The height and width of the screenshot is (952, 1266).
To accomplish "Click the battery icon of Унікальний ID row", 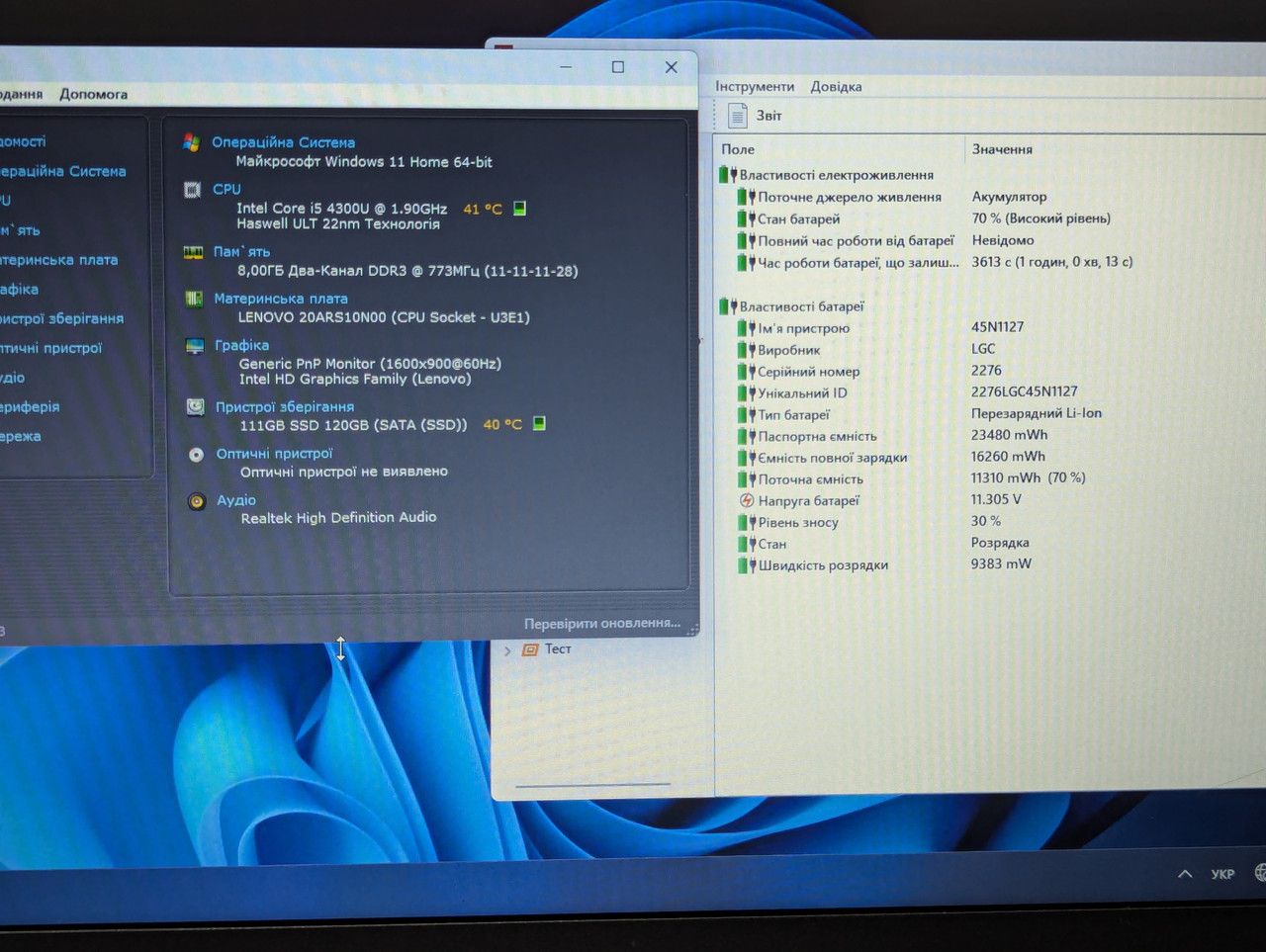I will pyautogui.click(x=746, y=393).
